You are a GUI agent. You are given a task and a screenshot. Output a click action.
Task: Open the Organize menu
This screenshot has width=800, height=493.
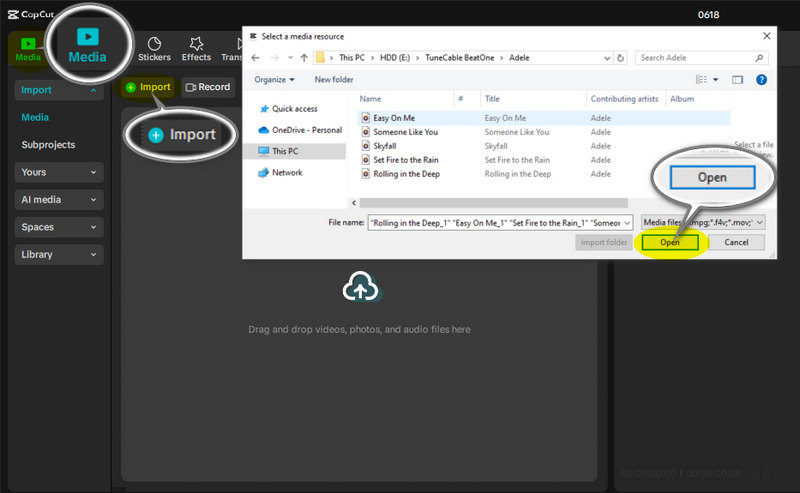coord(274,80)
